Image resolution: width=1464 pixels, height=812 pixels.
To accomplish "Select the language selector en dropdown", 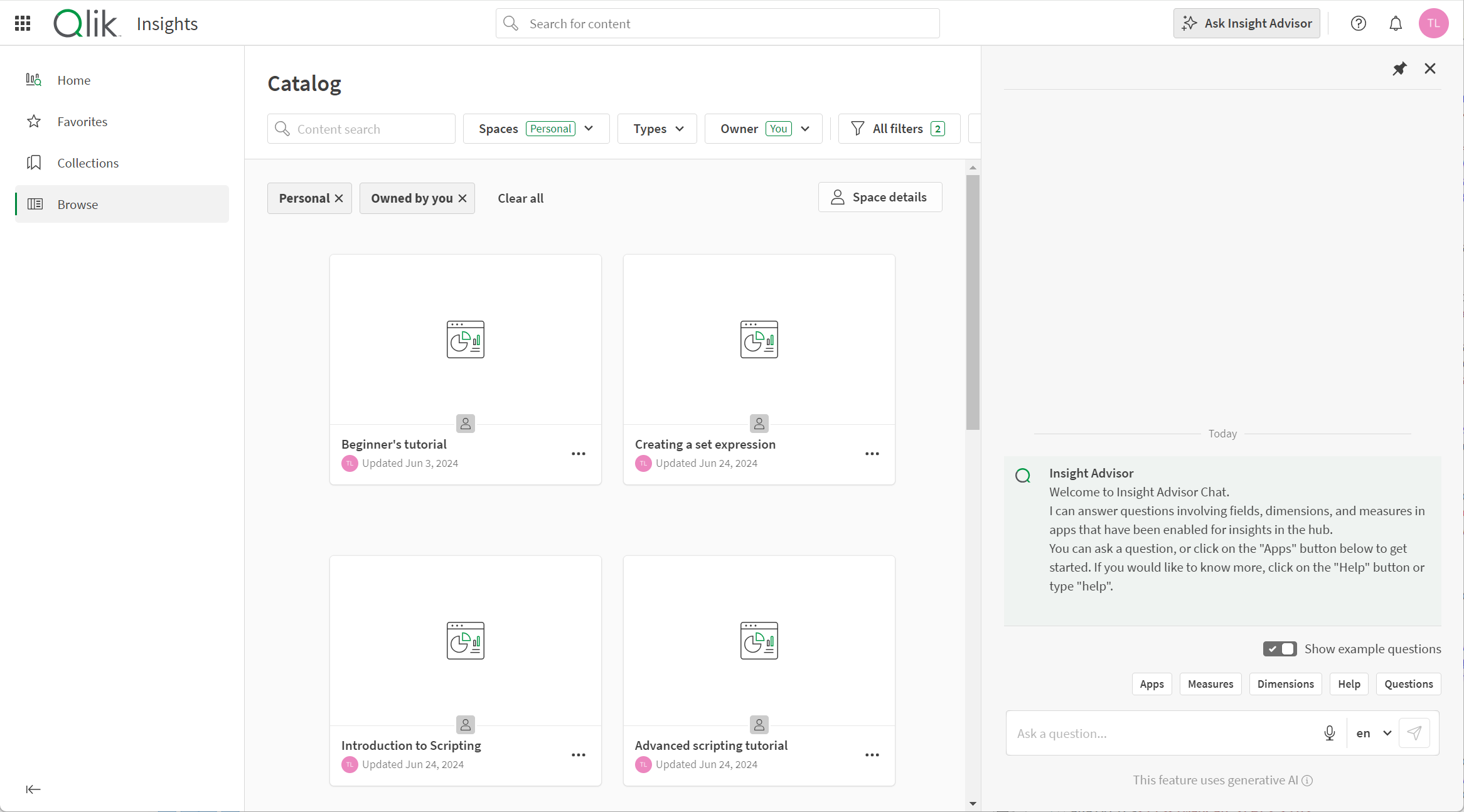I will (1371, 733).
